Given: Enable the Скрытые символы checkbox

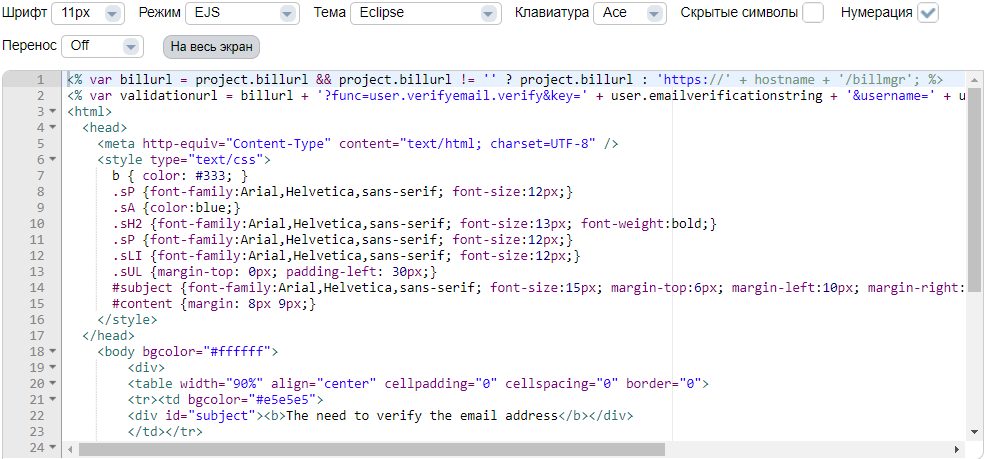Looking at the screenshot, I should (x=813, y=13).
